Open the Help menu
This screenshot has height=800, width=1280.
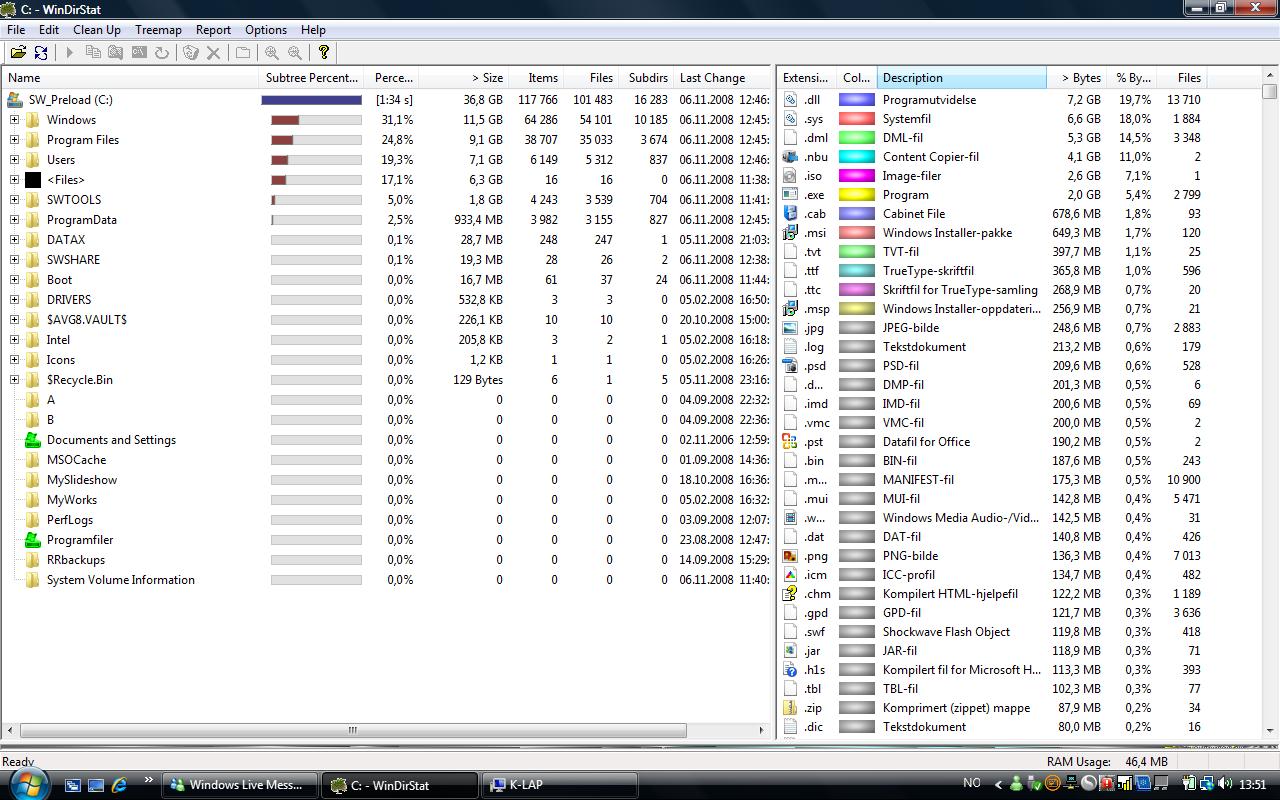coord(313,30)
